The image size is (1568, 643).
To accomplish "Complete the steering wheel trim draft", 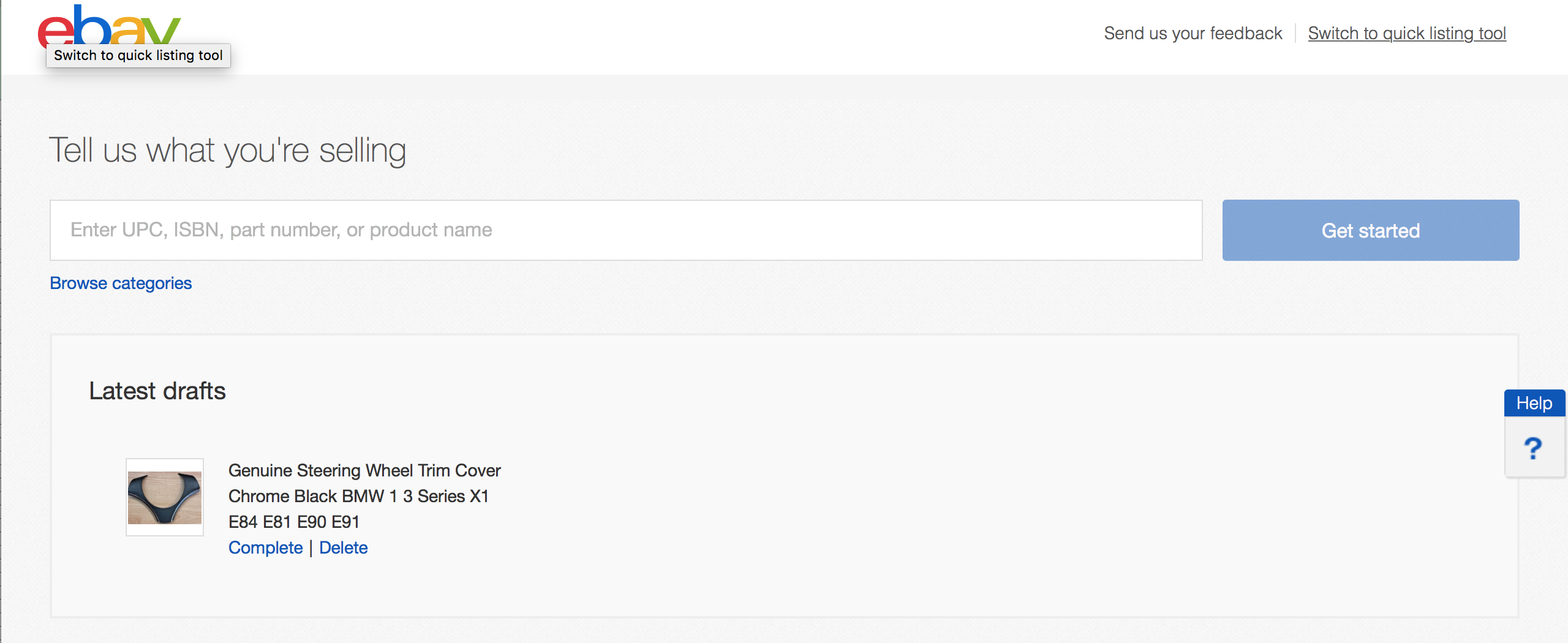I will coord(265,547).
